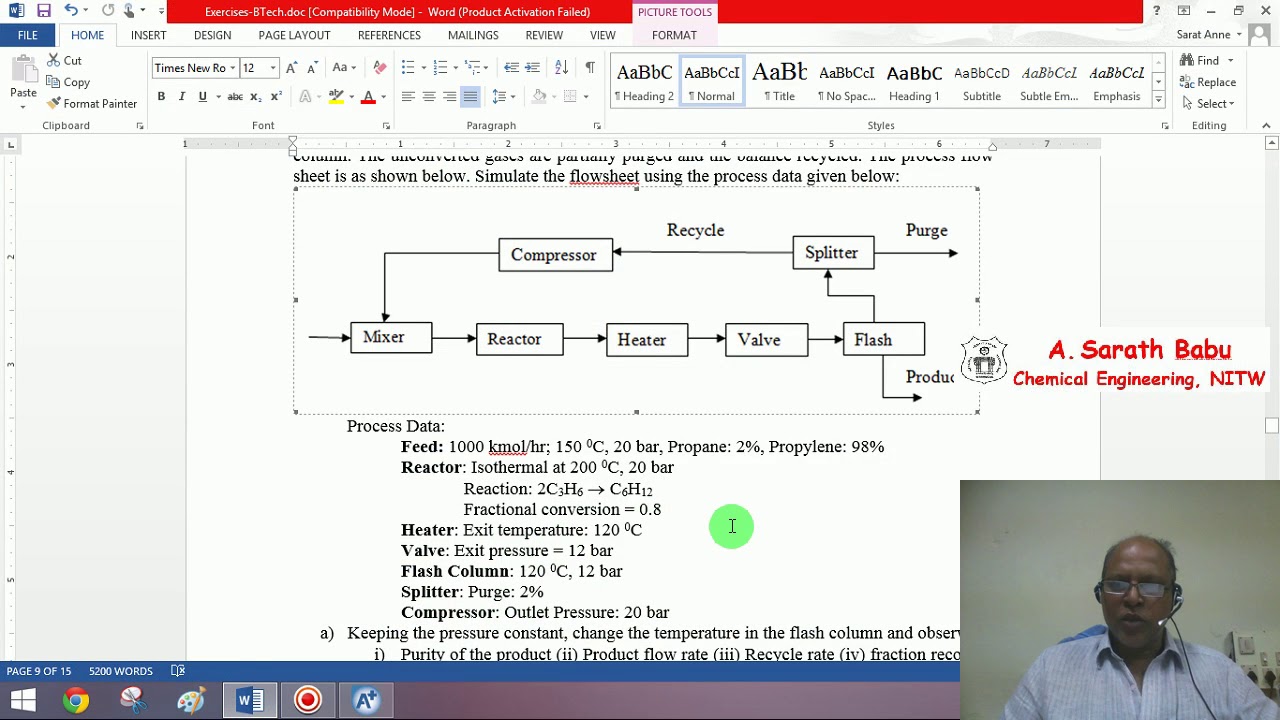
Task: Decrease paragraph indent
Action: coord(511,67)
